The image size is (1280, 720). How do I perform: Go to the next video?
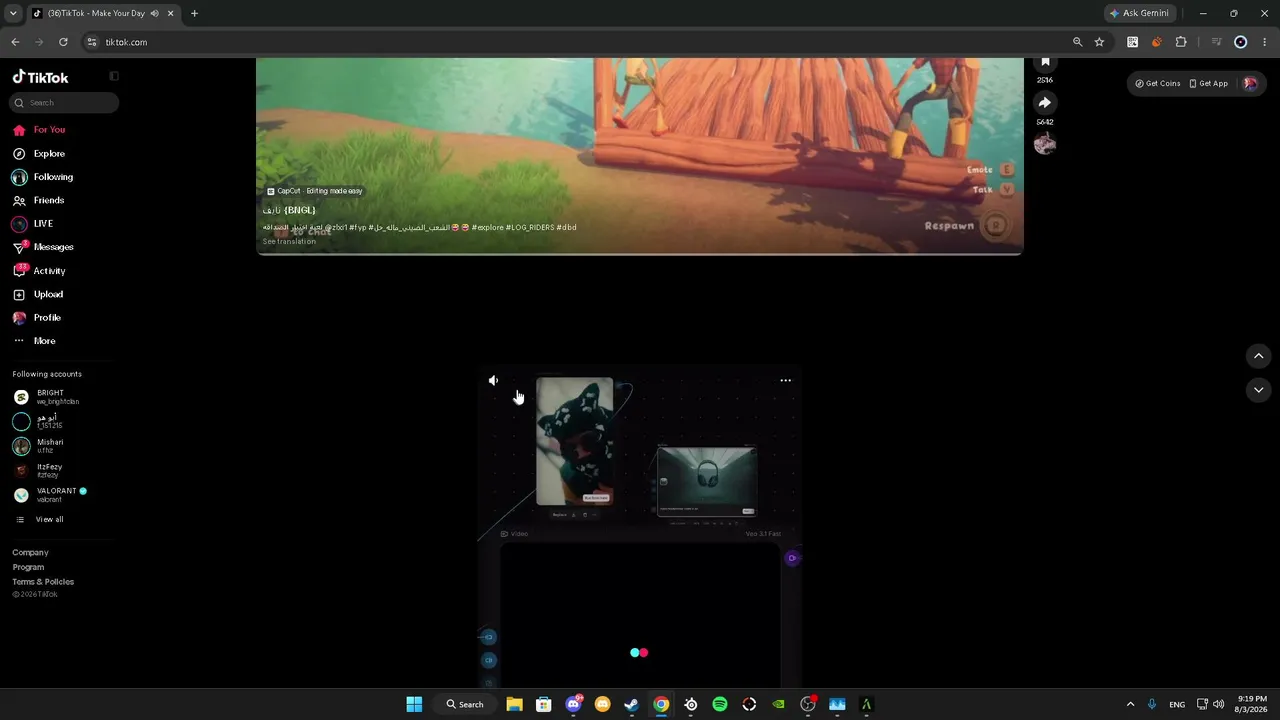(1259, 390)
